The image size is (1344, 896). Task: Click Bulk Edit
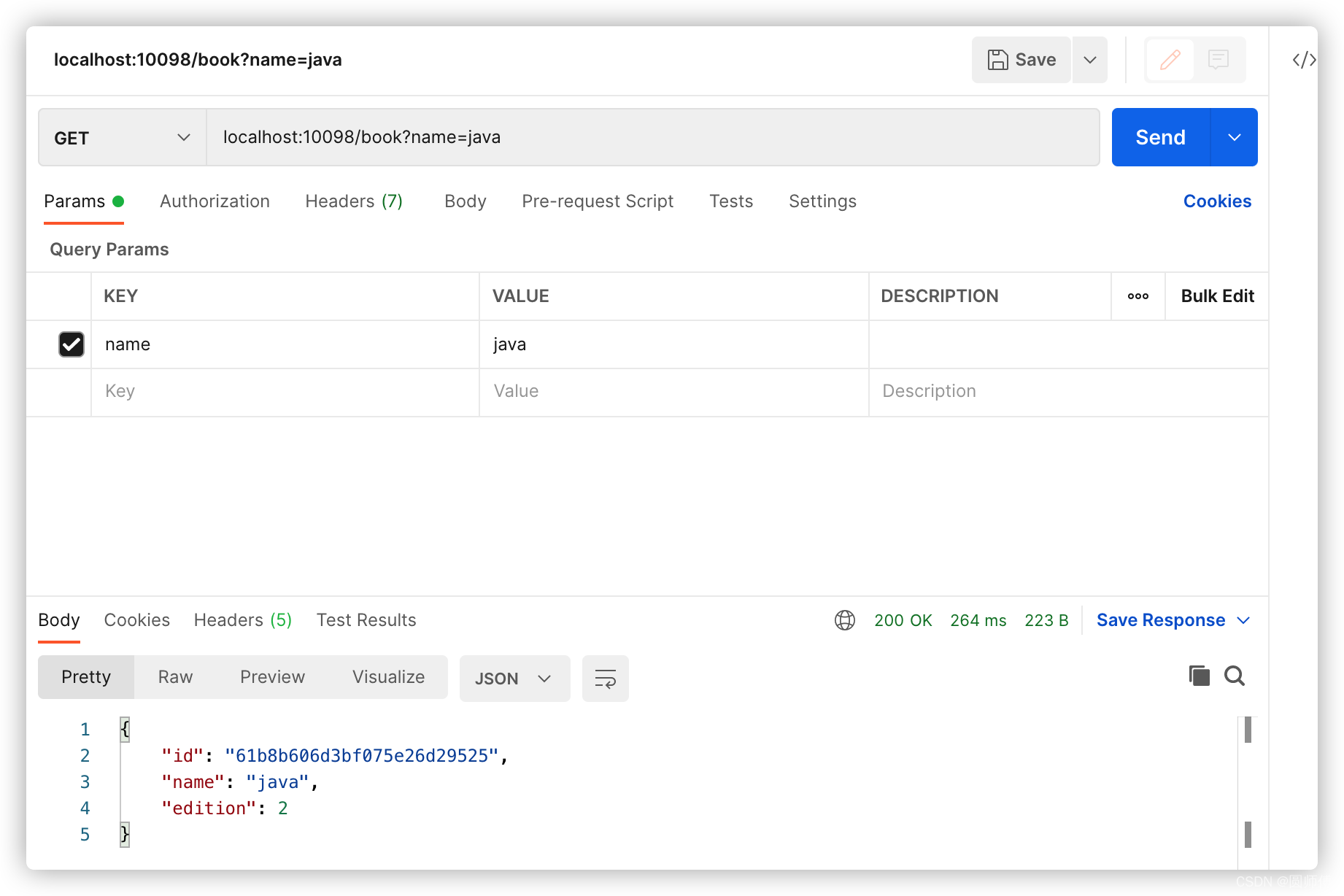1217,296
